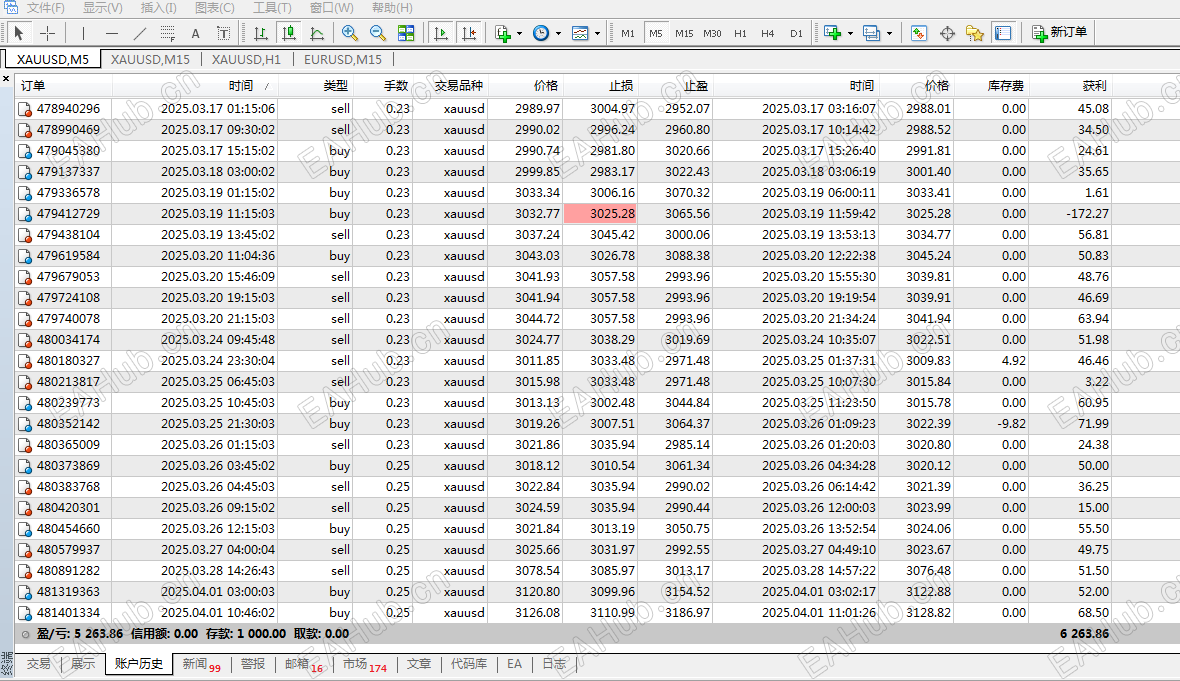Sort by the 类型 column header
Viewport: 1180px width, 681px height.
point(315,86)
